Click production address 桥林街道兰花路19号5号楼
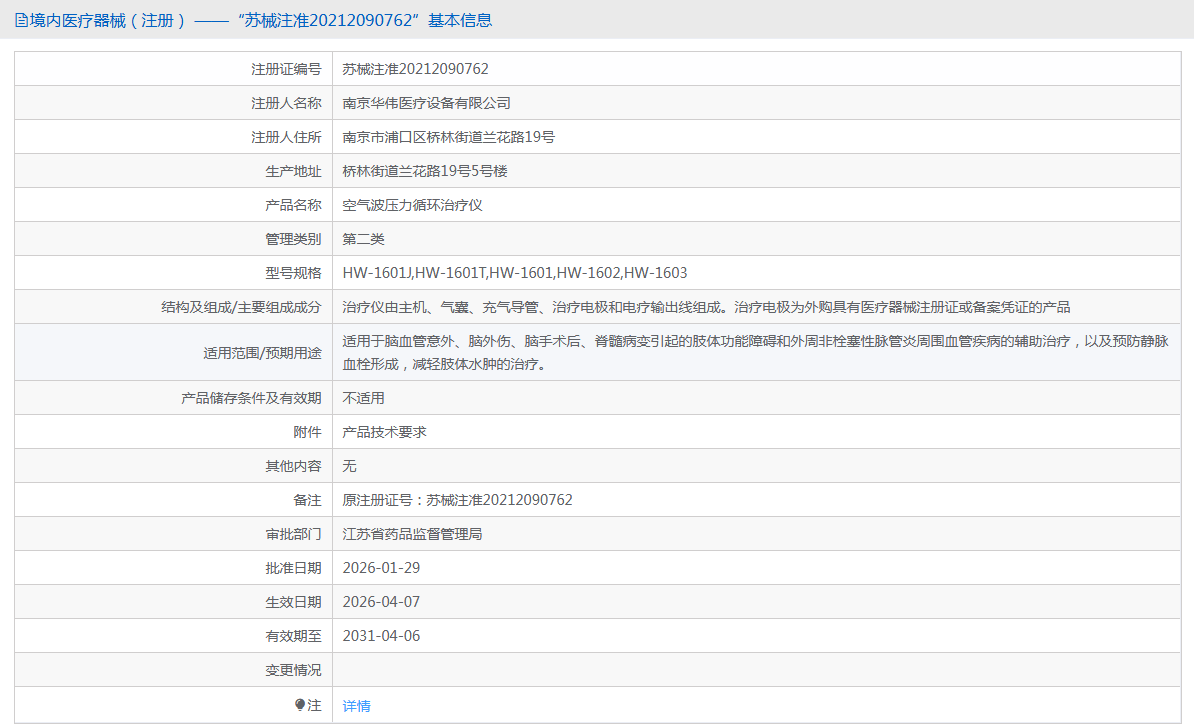This screenshot has width=1194, height=724. [425, 171]
